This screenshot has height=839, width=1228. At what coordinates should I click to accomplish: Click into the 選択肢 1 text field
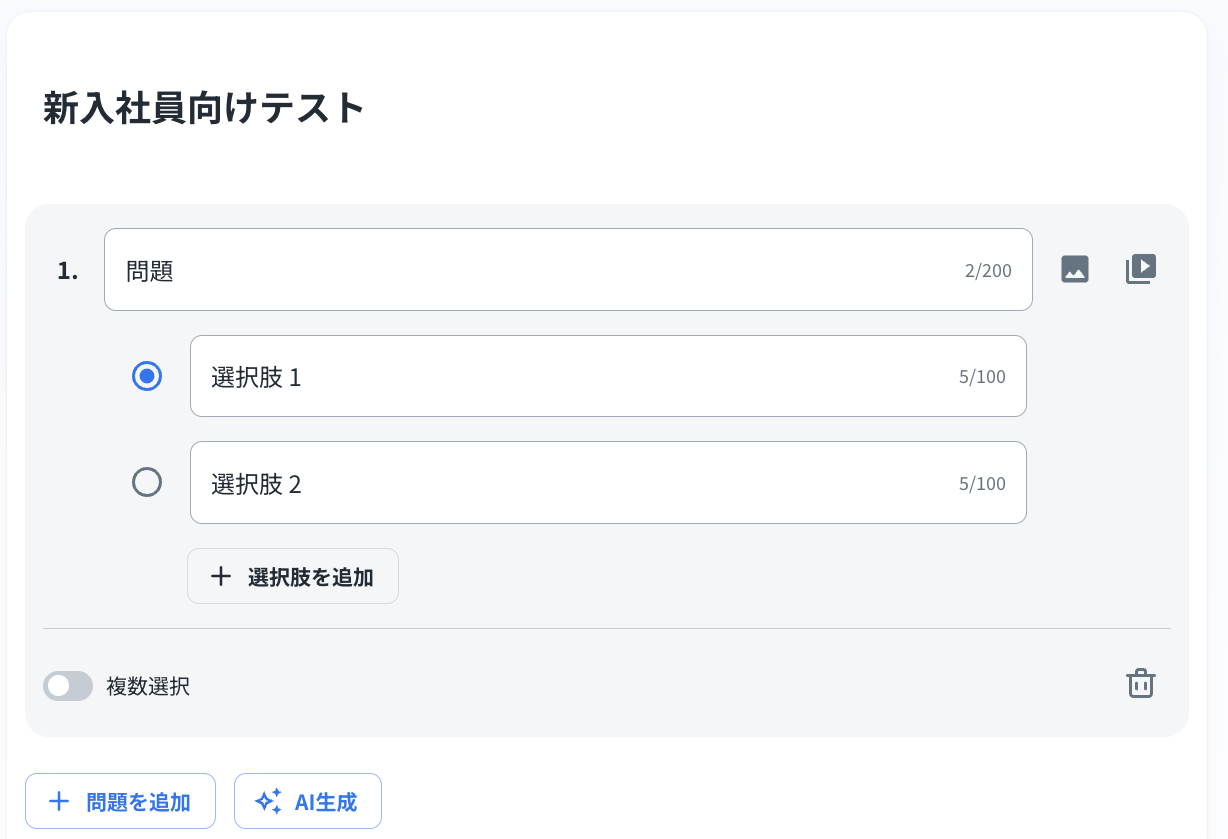pyautogui.click(x=570, y=376)
